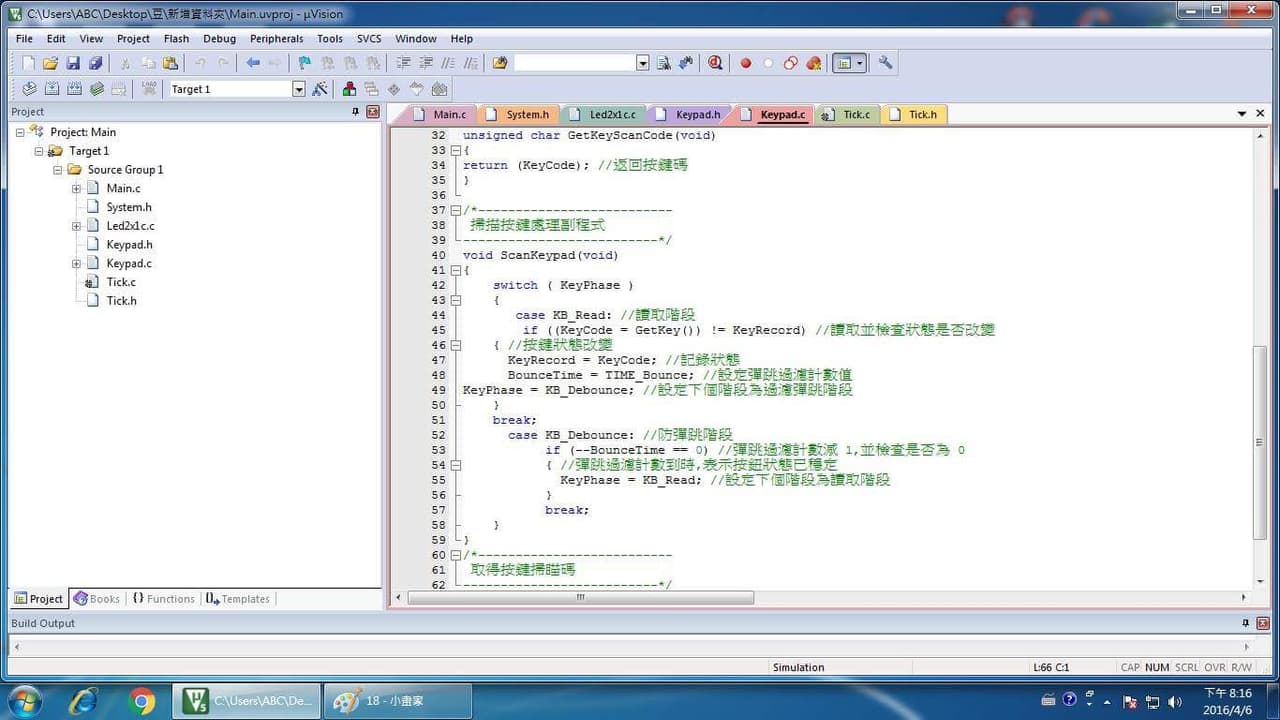
Task: Open the Target 1 dropdown
Action: (x=298, y=89)
